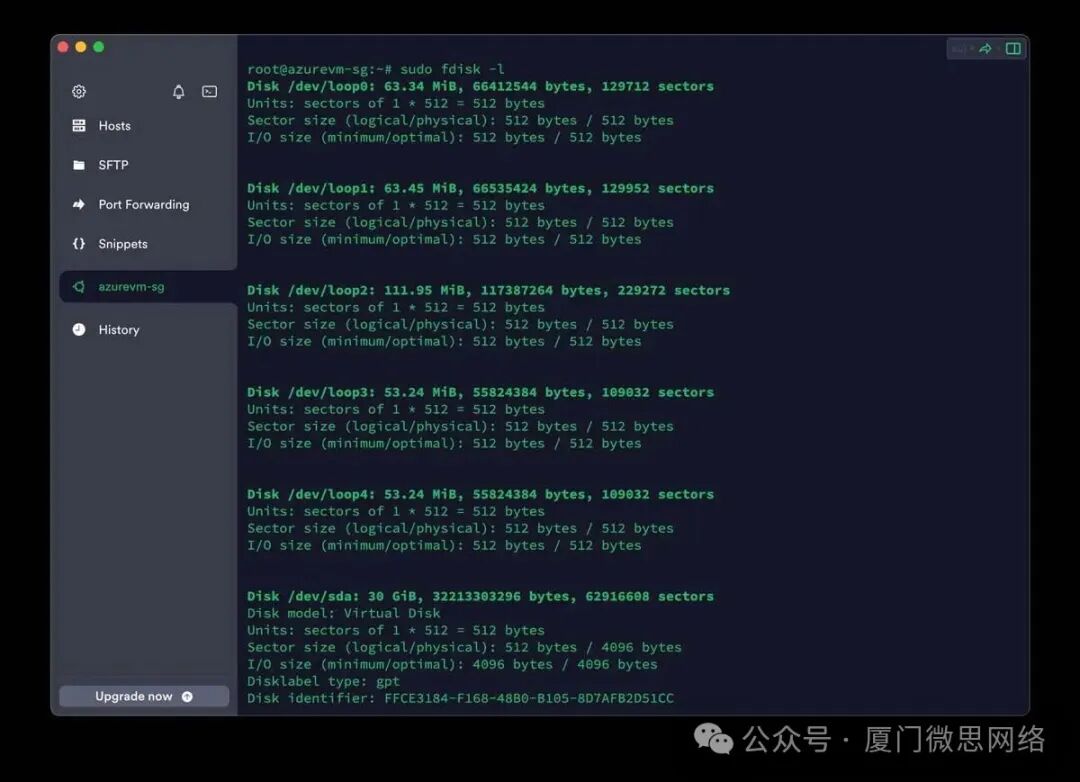
Task: Toggle the split view panel icon
Action: click(1013, 49)
